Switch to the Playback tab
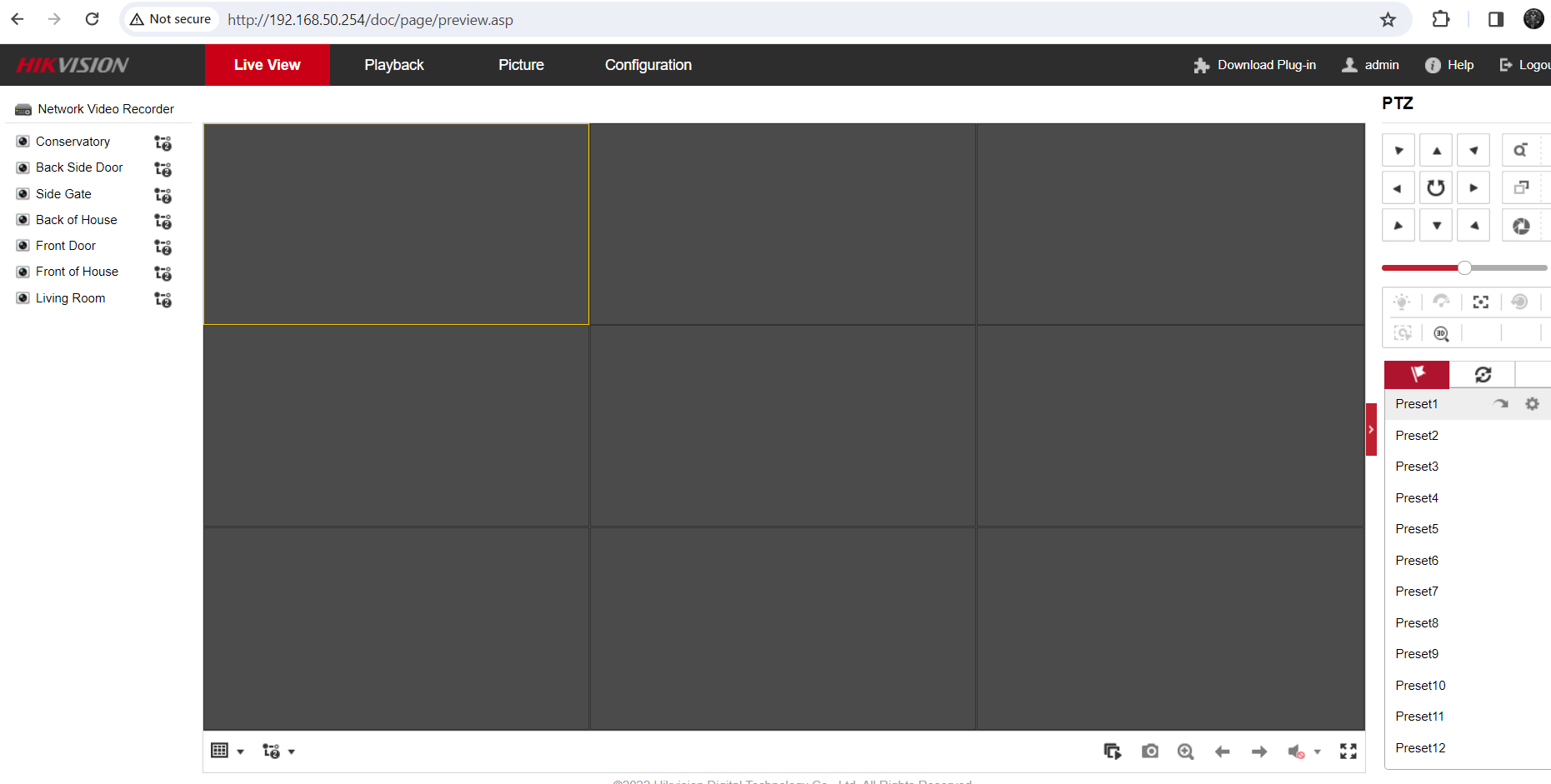Viewport: 1551px width, 784px height. (x=393, y=65)
